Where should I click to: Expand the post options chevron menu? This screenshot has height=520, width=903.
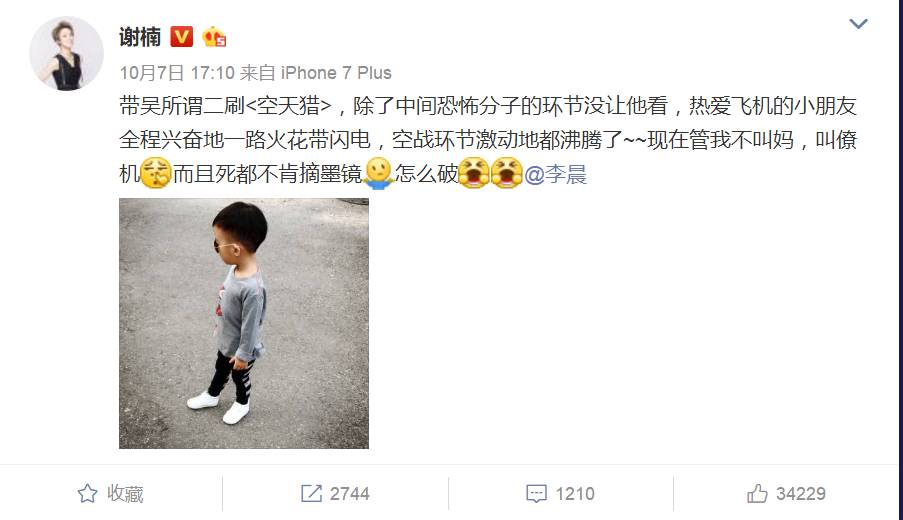[858, 24]
